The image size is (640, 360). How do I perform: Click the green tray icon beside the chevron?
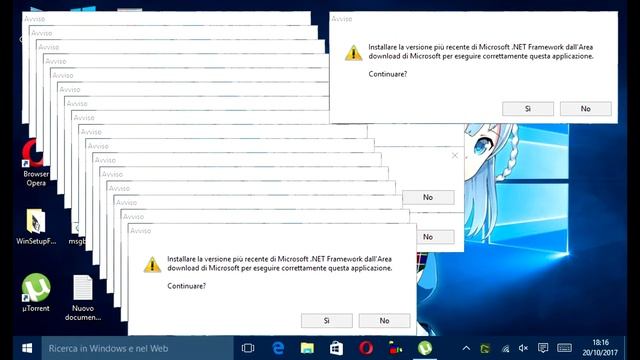pyautogui.click(x=485, y=348)
